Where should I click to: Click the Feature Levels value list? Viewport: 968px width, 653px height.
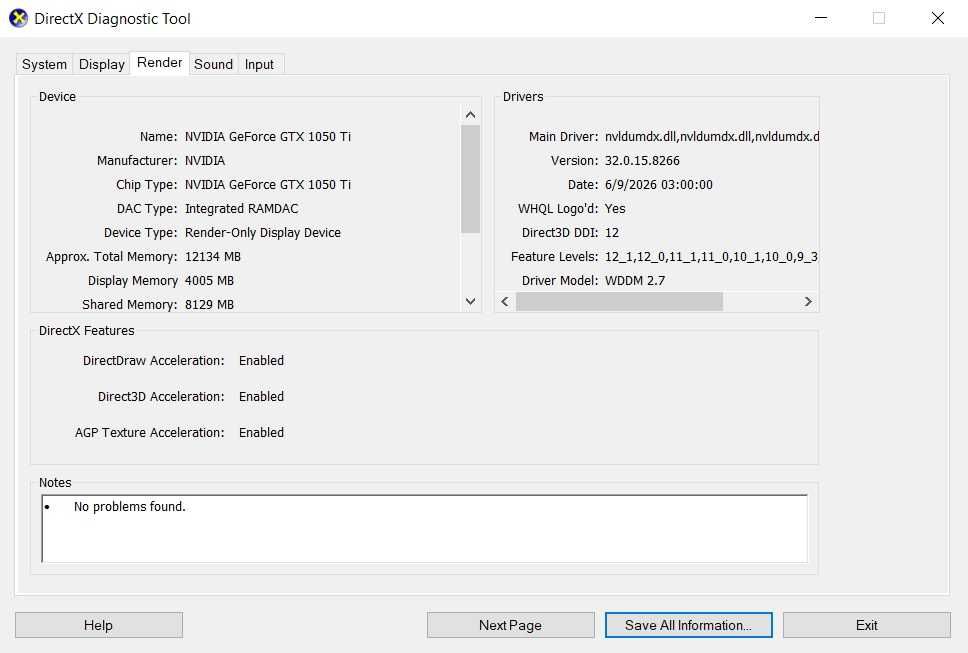coord(711,257)
